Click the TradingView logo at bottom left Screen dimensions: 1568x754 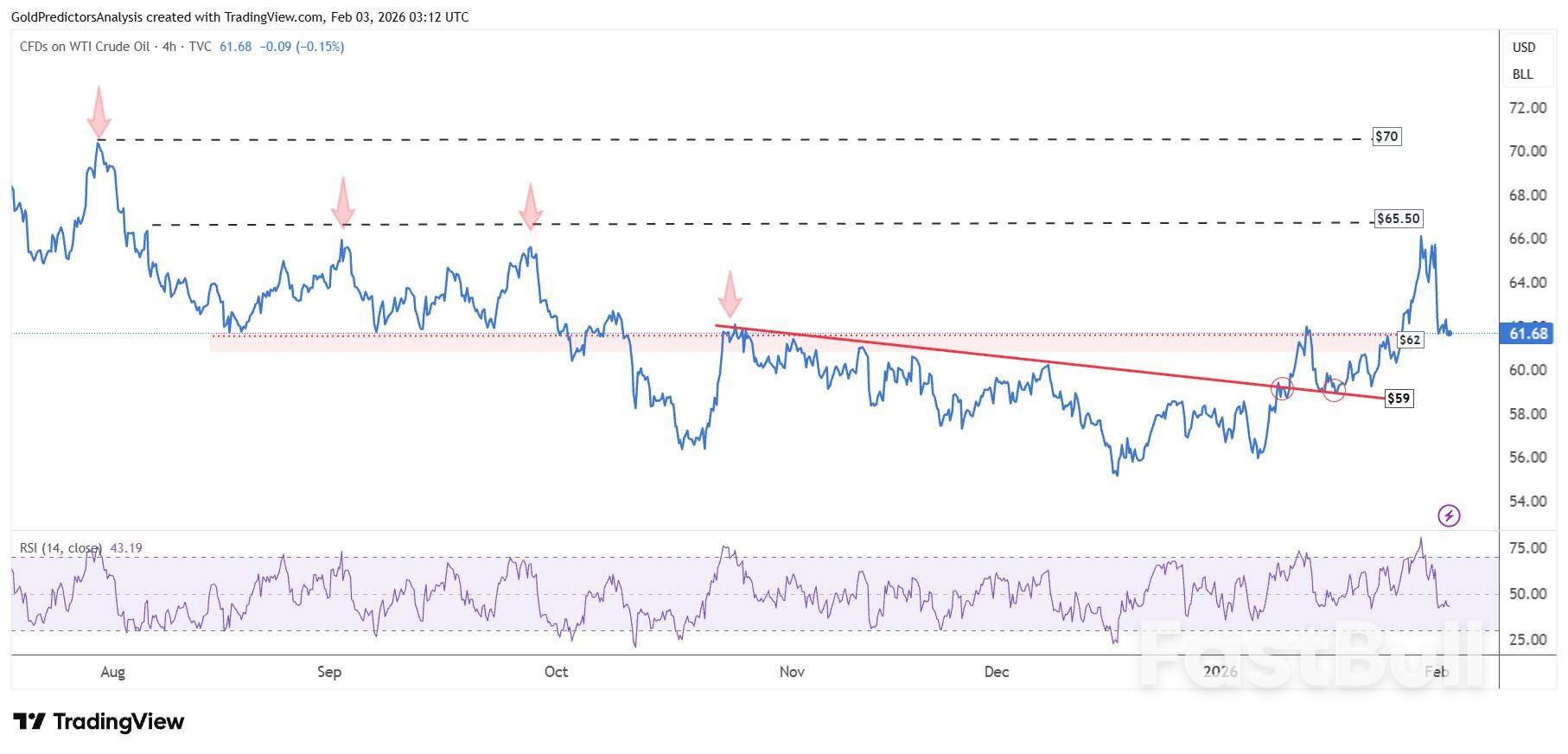(99, 721)
